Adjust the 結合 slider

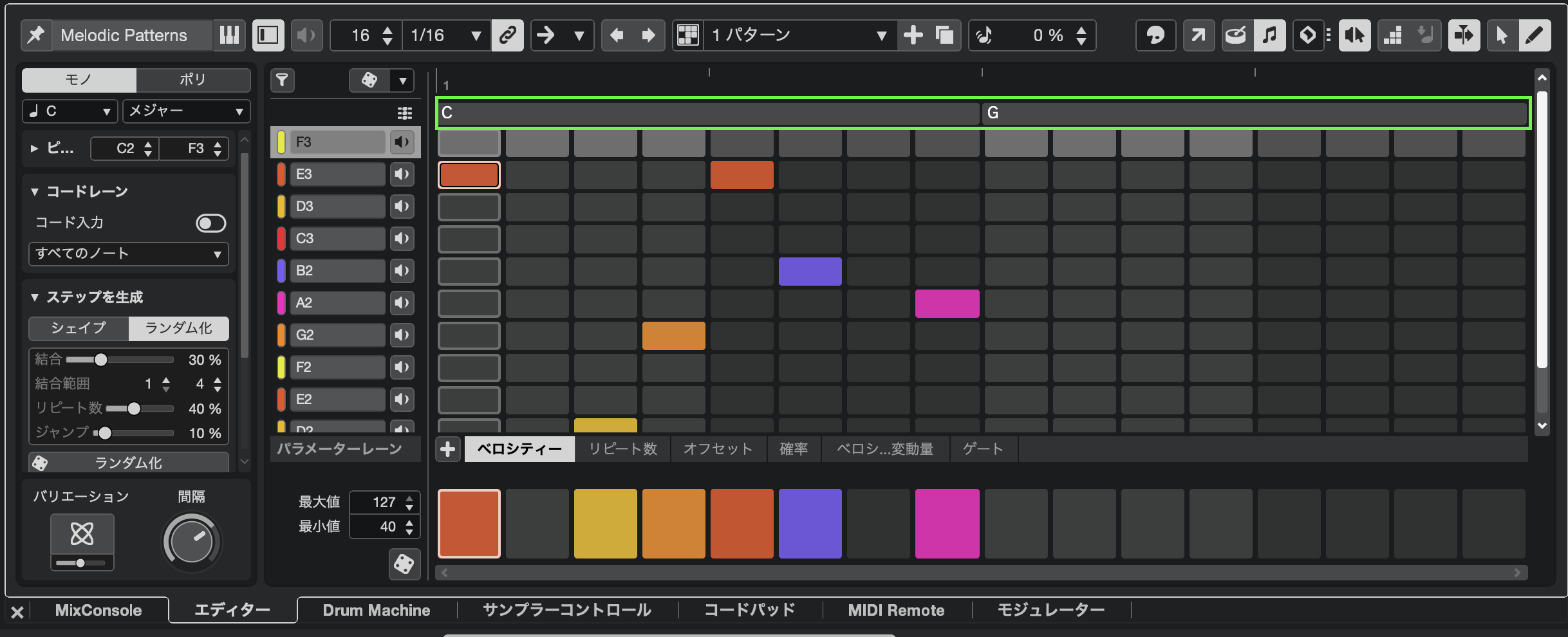tap(120, 360)
